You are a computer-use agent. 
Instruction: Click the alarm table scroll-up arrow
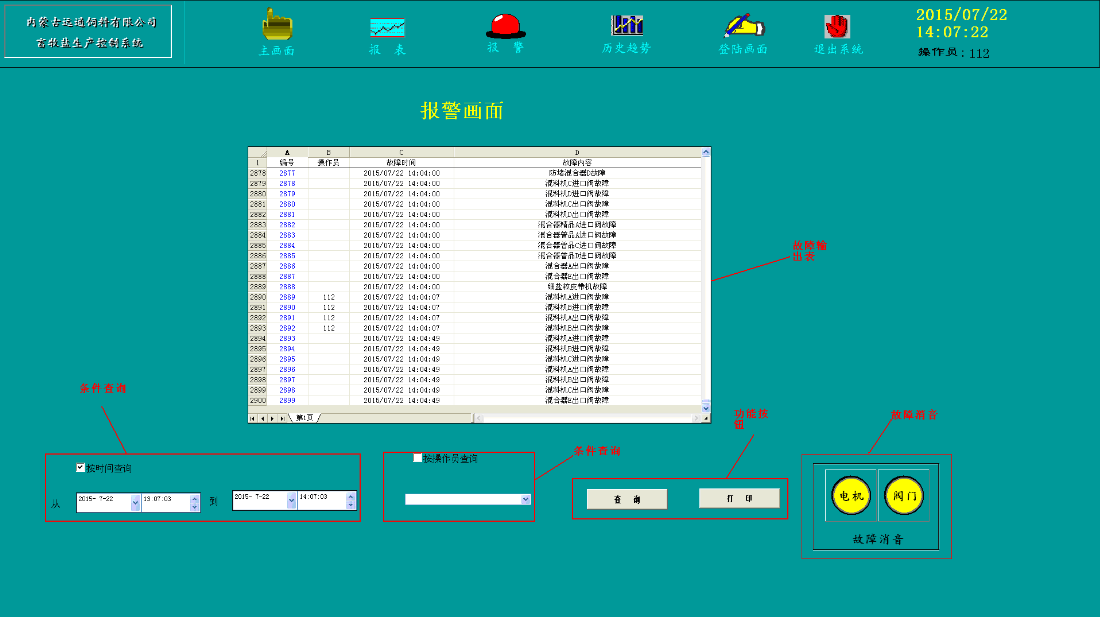(x=706, y=152)
